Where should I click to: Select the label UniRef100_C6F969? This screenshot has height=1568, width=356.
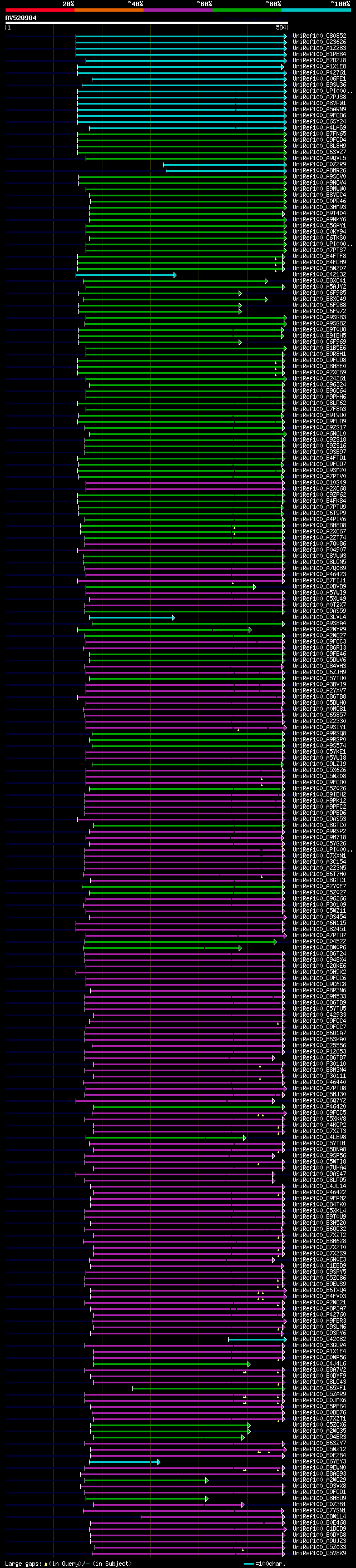[319, 342]
